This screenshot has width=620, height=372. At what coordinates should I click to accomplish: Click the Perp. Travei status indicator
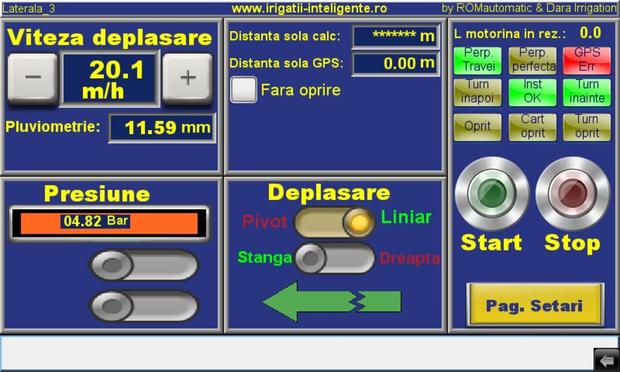pos(478,60)
